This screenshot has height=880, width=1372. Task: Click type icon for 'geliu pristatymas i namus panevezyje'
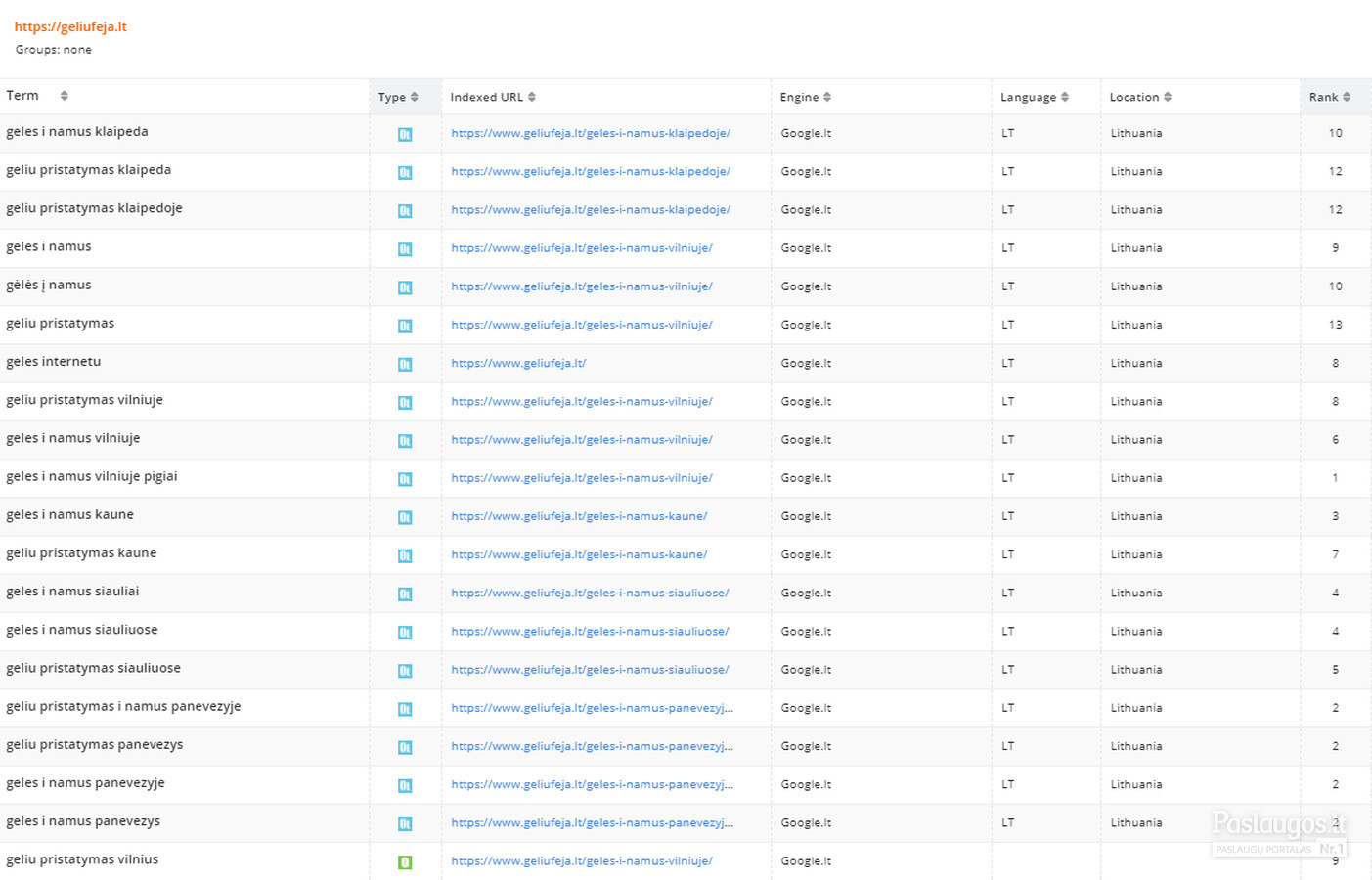click(x=405, y=709)
